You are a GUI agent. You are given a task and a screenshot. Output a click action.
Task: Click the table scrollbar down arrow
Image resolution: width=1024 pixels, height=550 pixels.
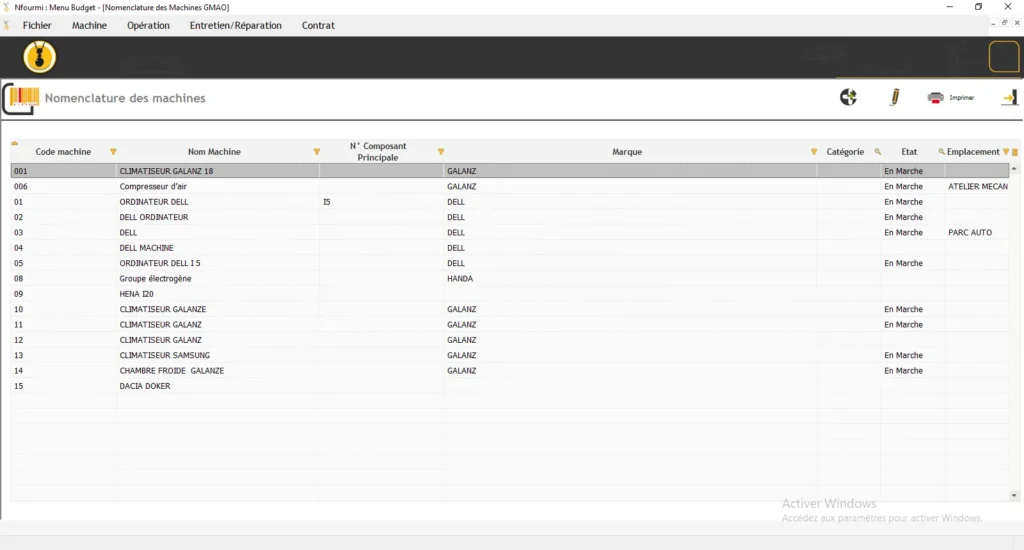[1014, 496]
